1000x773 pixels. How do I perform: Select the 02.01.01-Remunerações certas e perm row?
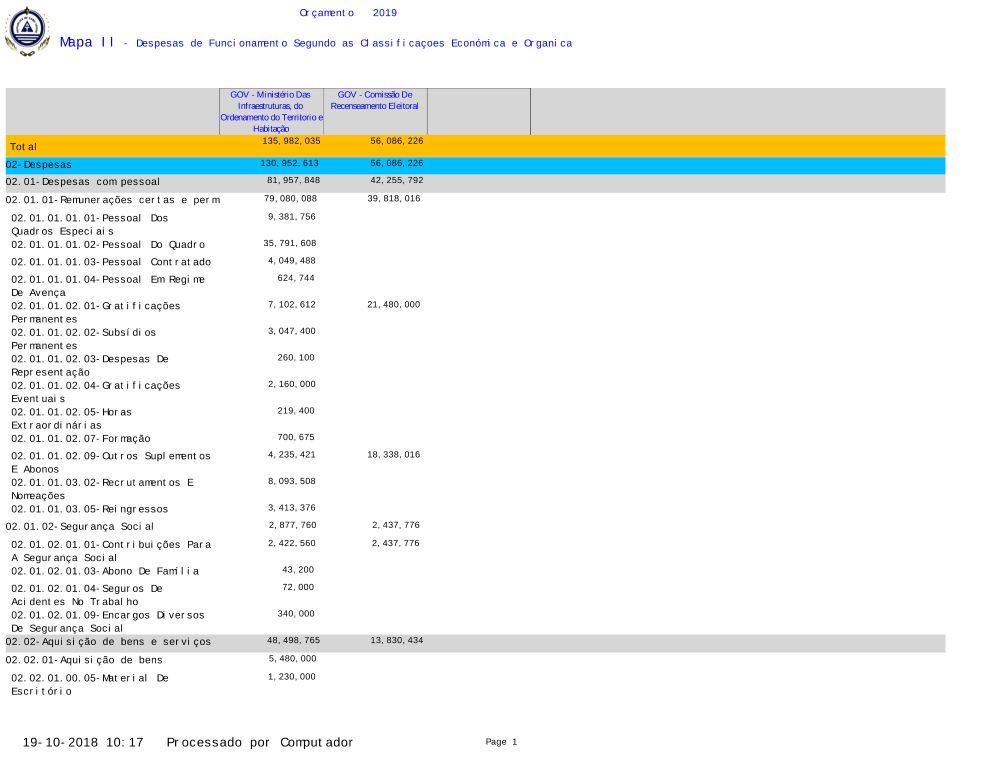point(112,200)
